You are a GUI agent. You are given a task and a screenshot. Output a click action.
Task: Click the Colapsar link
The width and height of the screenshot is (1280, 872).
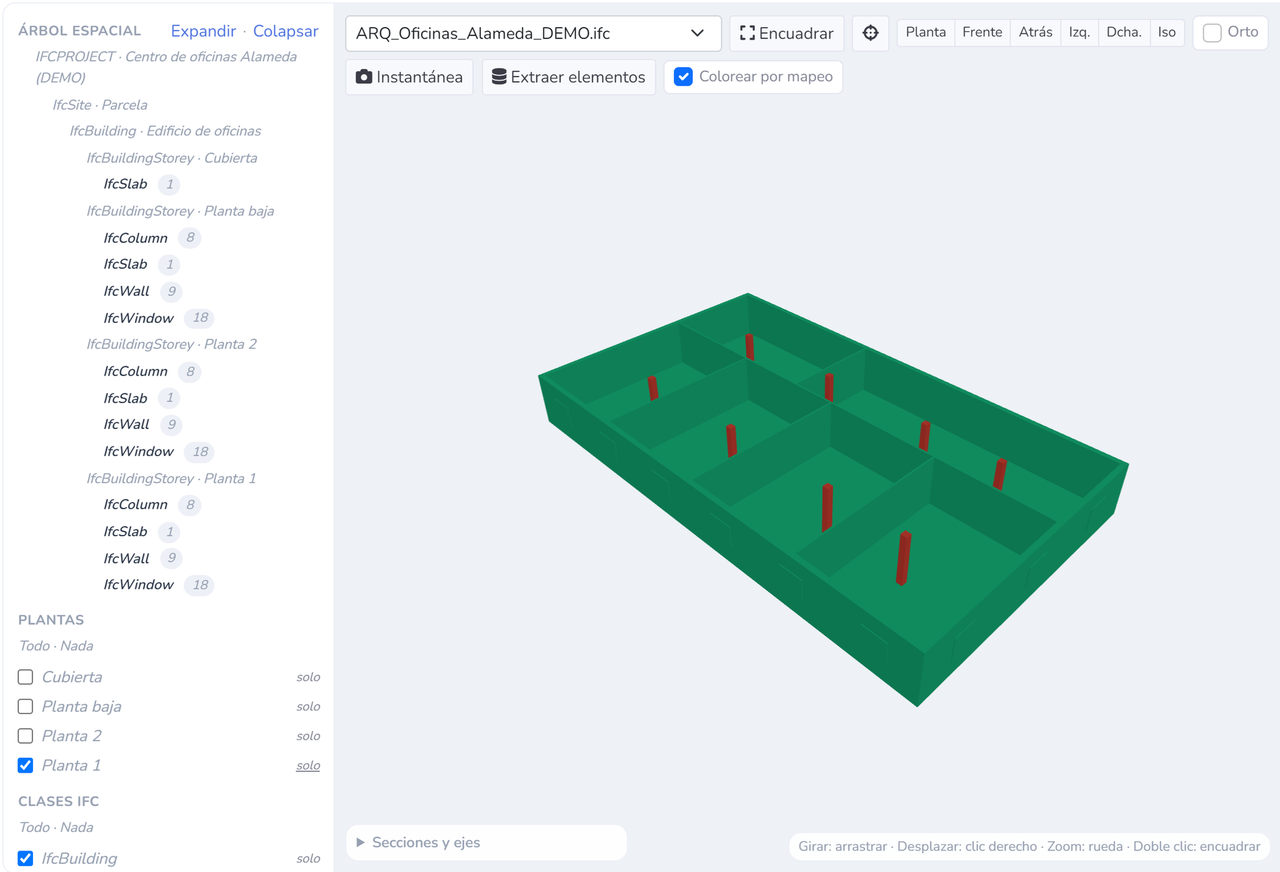pos(286,31)
